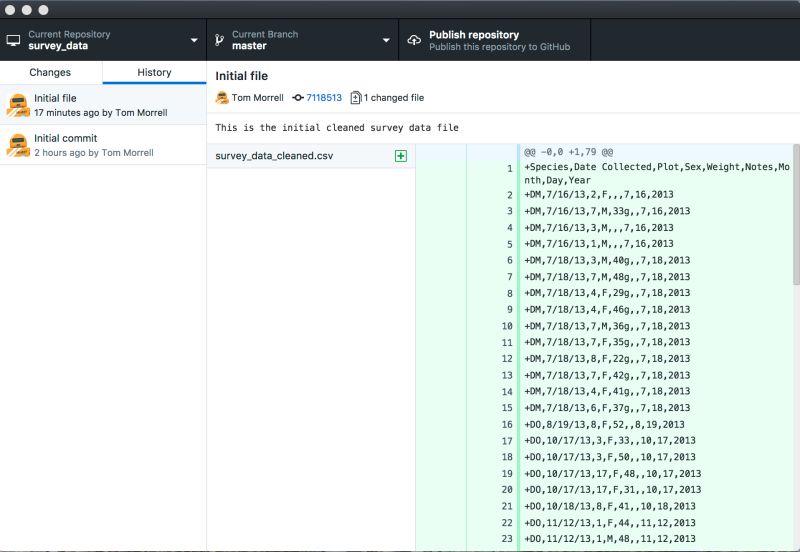
Task: Click the commit hash icon before 7118513
Action: pyautogui.click(x=298, y=97)
